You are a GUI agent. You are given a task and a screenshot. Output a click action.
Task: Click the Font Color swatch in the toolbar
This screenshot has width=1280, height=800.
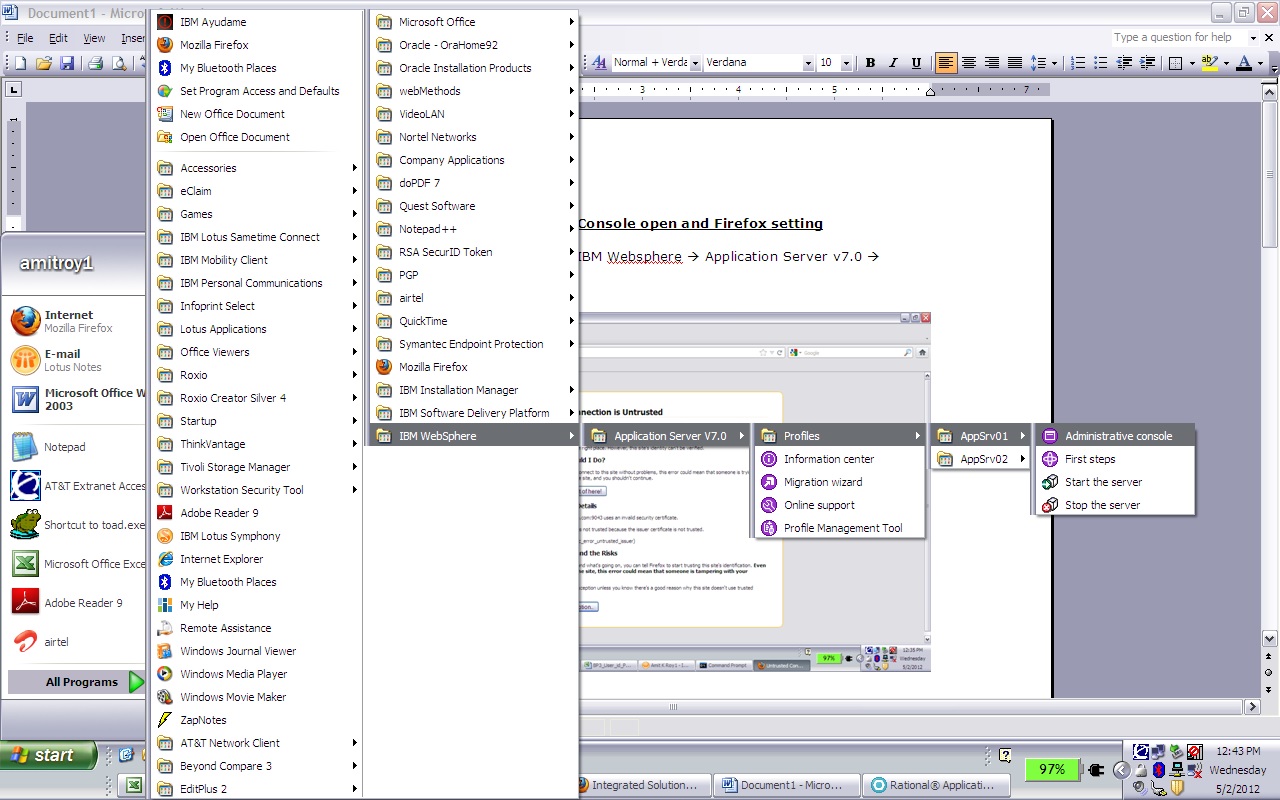(1245, 62)
